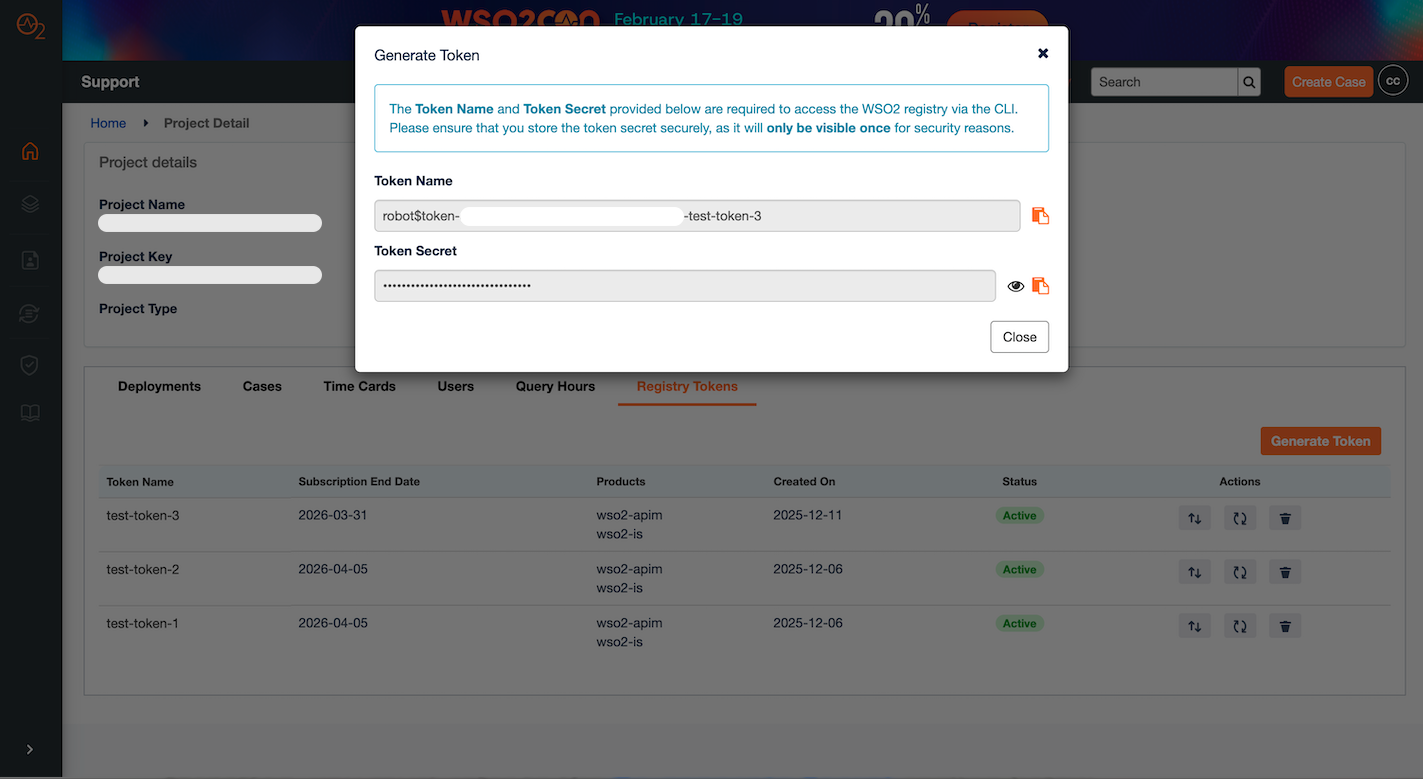The height and width of the screenshot is (779, 1423).
Task: Regenerate test-token-2 with the rotate icon
Action: pyautogui.click(x=1239, y=571)
